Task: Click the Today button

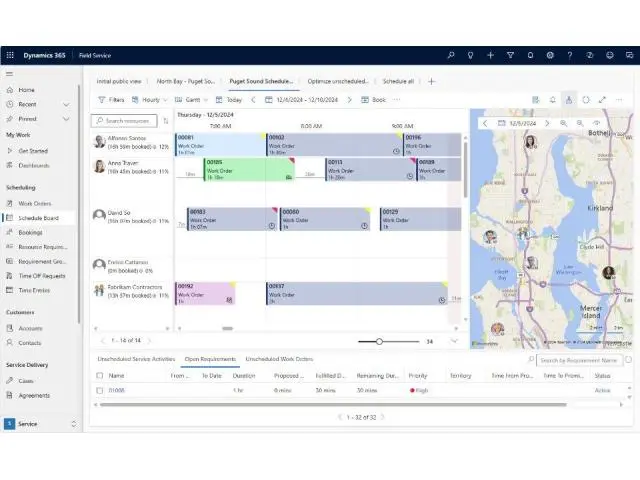Action: [x=229, y=100]
